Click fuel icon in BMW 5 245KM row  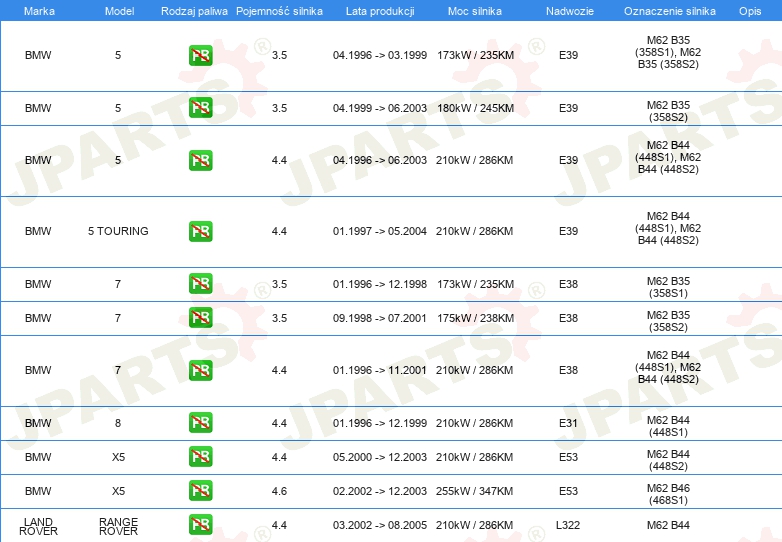[200, 108]
